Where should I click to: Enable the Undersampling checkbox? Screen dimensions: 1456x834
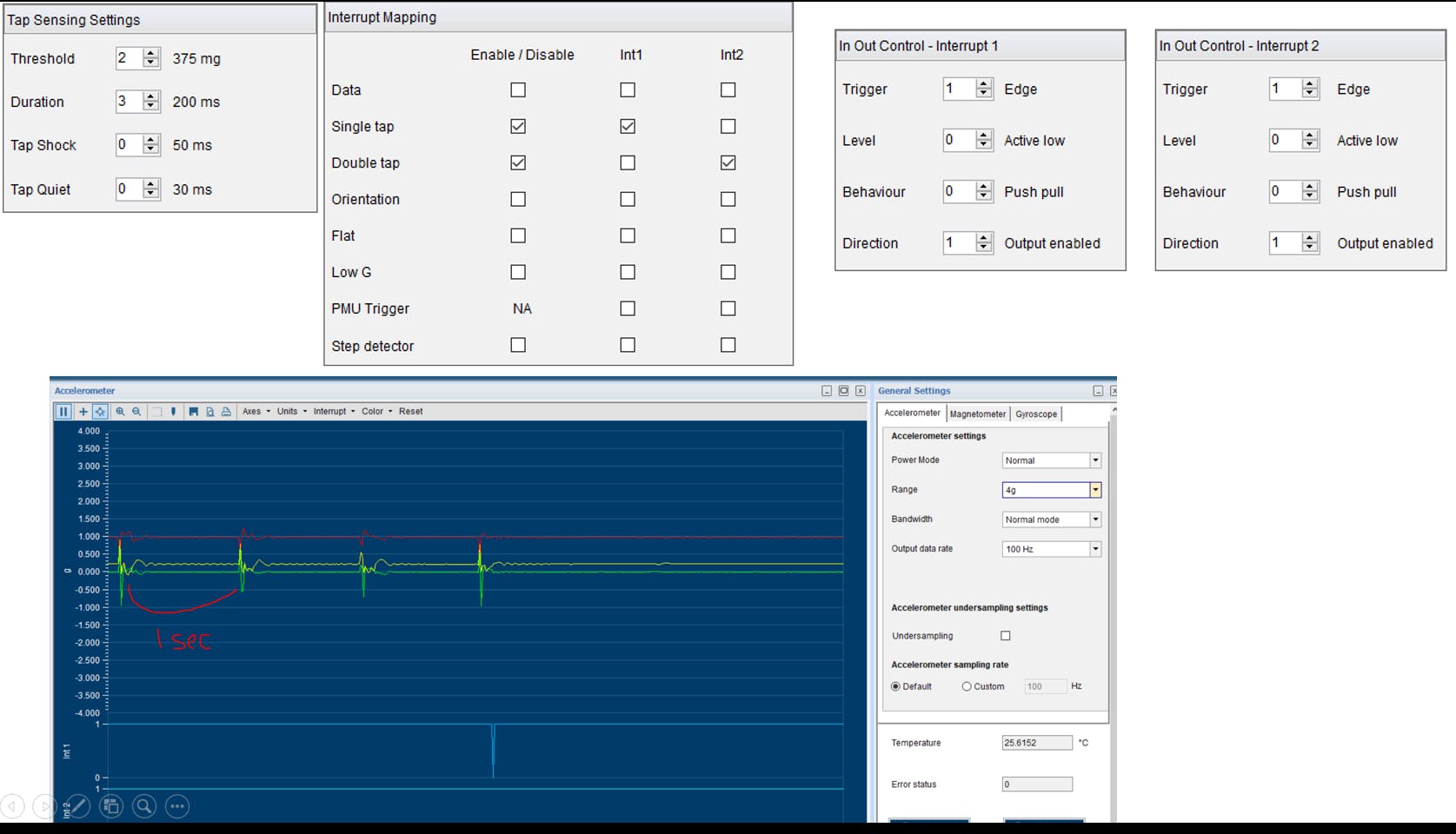[1006, 636]
